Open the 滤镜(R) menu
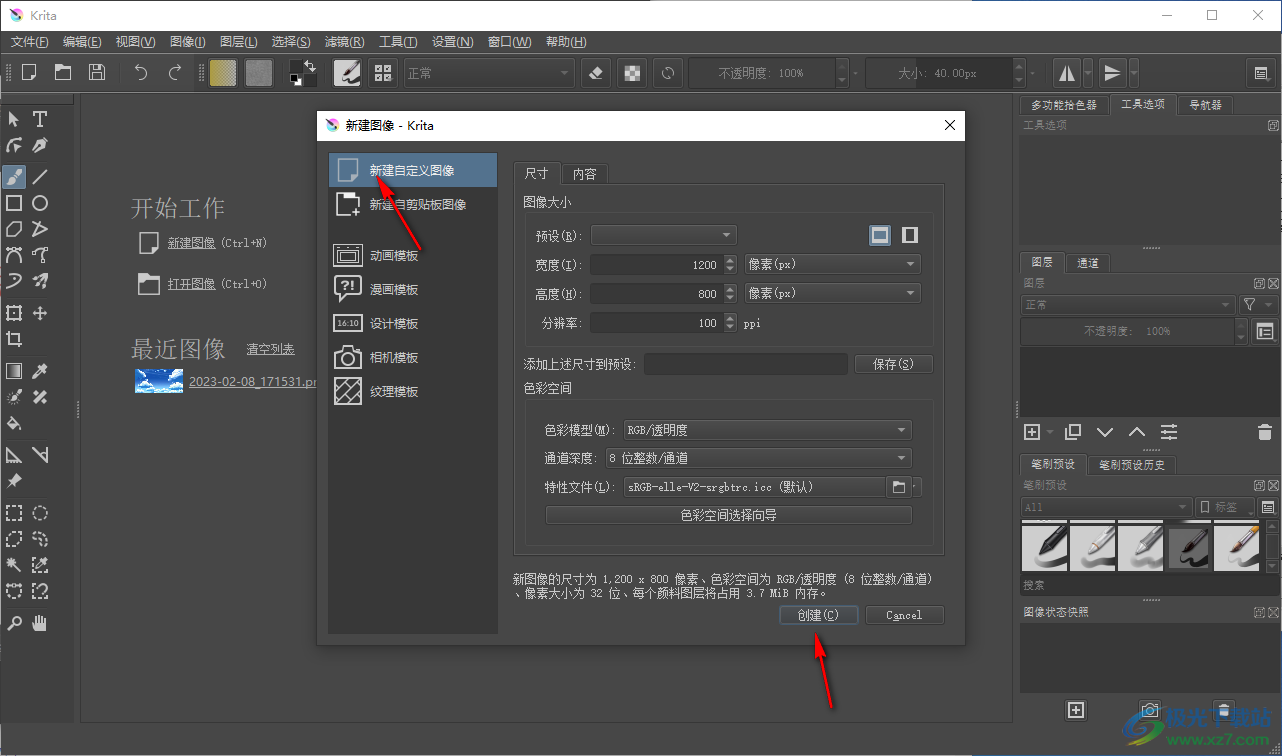The height and width of the screenshot is (756, 1282). tap(344, 42)
